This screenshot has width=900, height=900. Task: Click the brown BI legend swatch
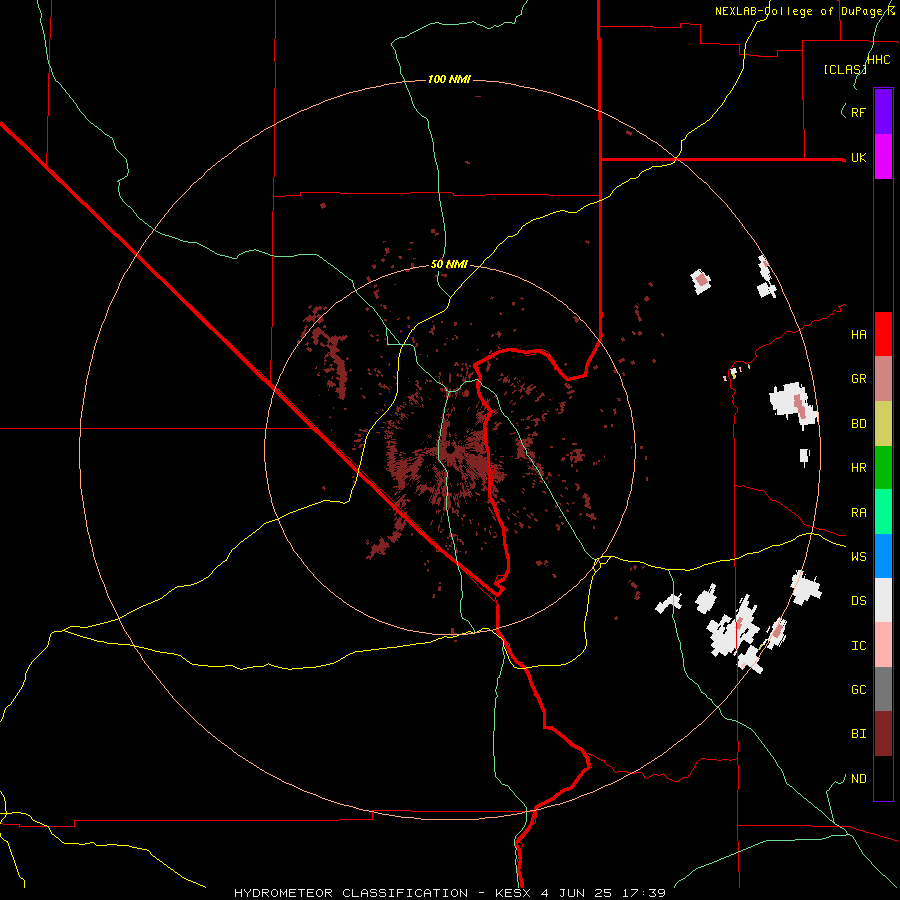point(883,734)
